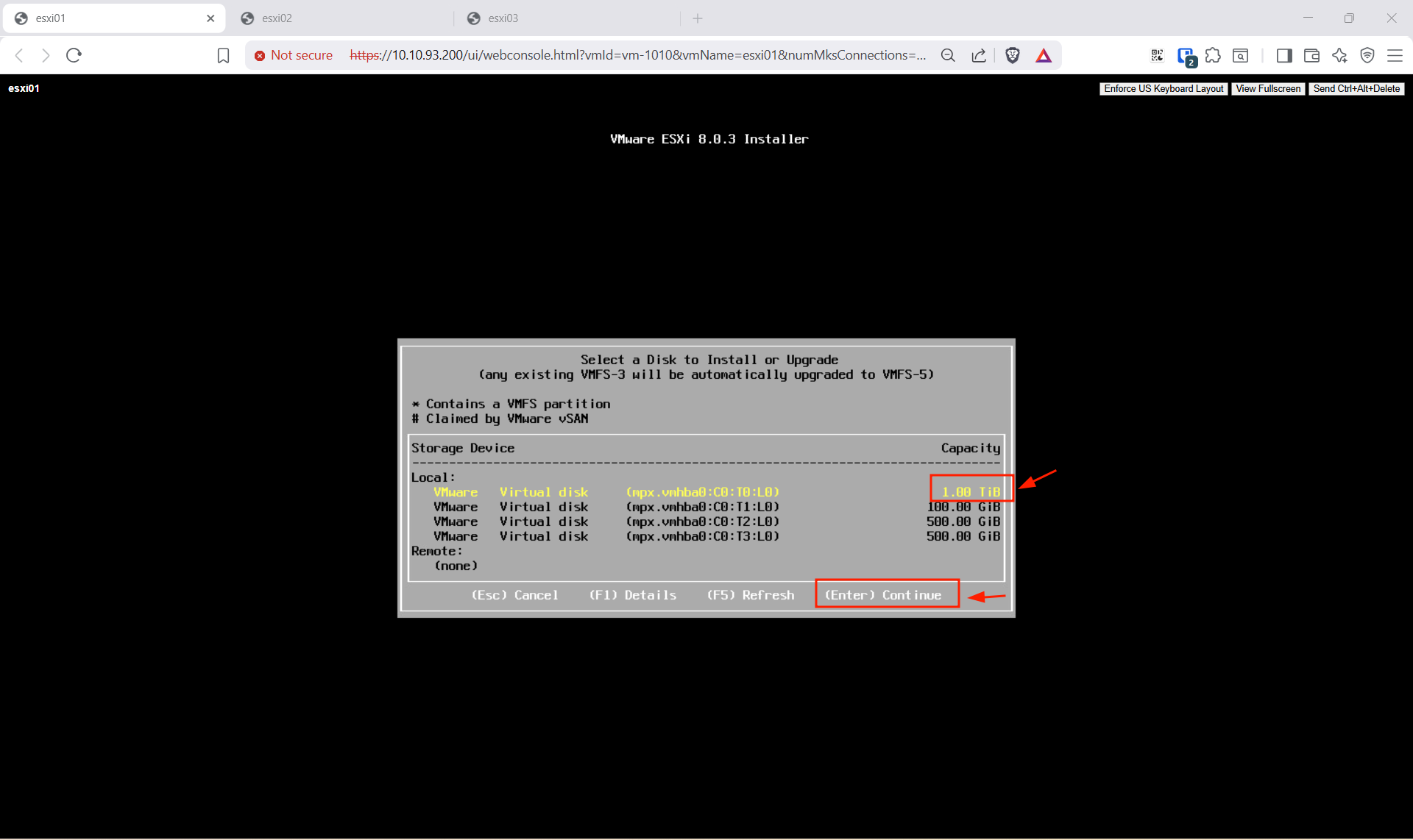
Task: Go back using the browser back arrow
Action: pyautogui.click(x=20, y=55)
